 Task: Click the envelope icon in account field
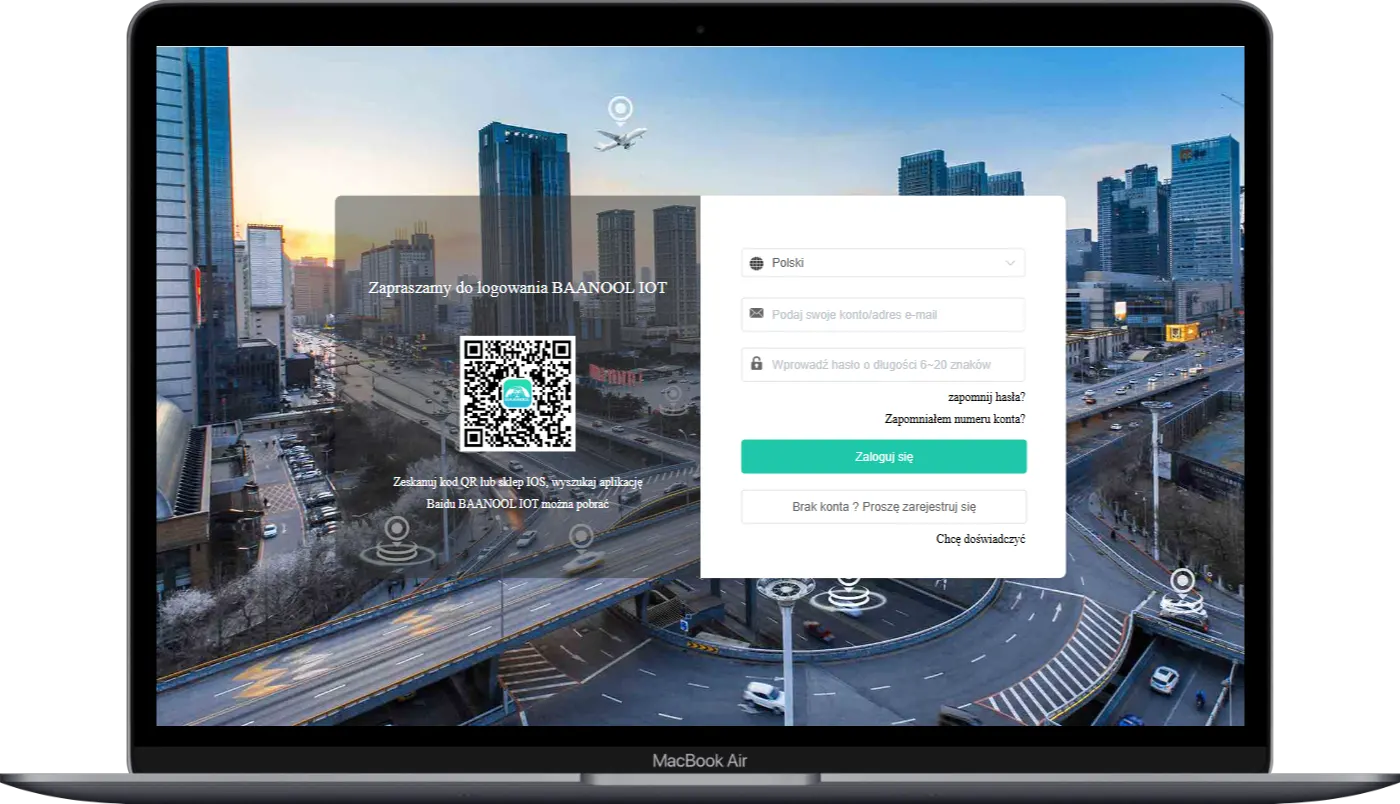[x=757, y=314]
